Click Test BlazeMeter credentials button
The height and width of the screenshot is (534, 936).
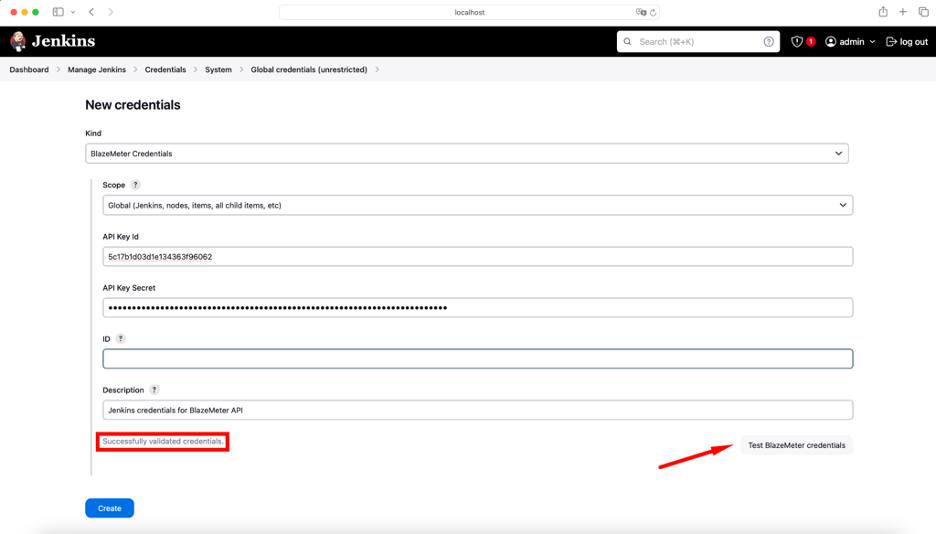[796, 445]
